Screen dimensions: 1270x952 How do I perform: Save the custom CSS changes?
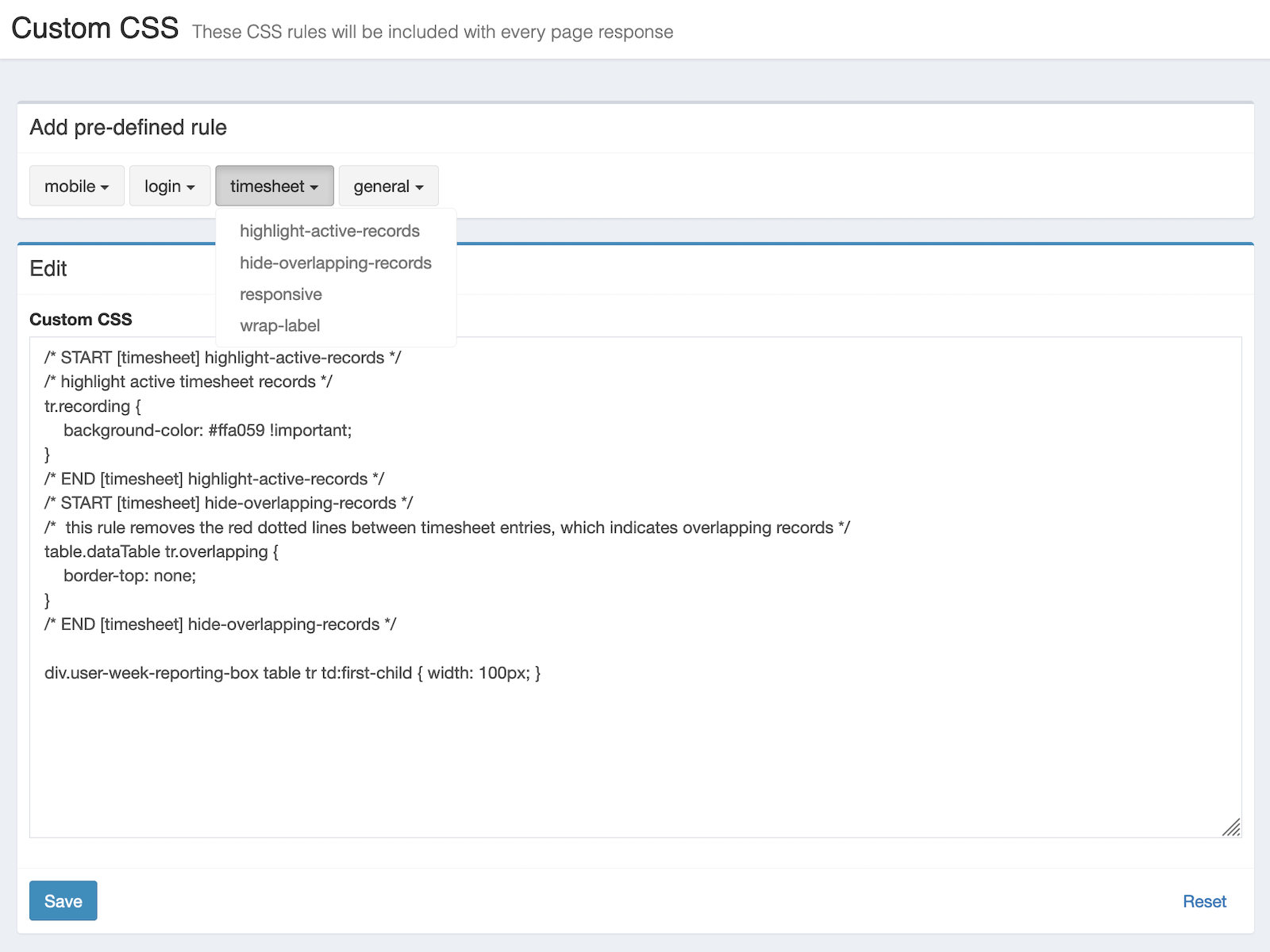63,901
